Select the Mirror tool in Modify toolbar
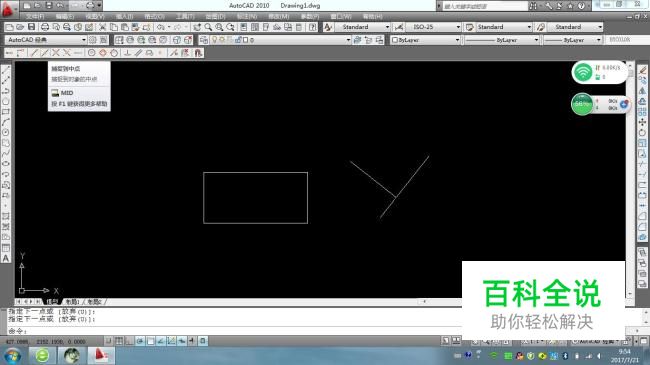 642,91
